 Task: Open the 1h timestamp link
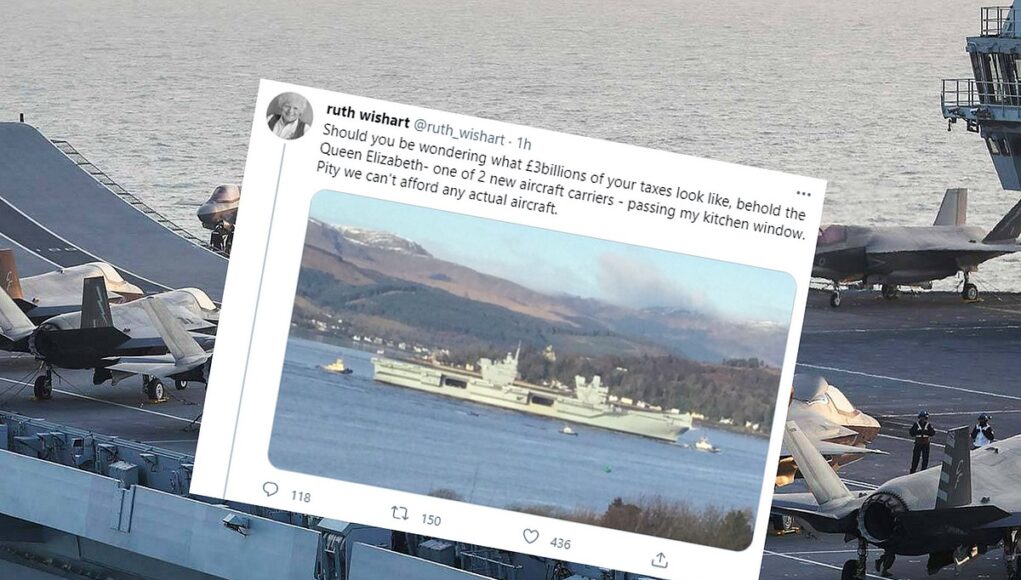[524, 143]
